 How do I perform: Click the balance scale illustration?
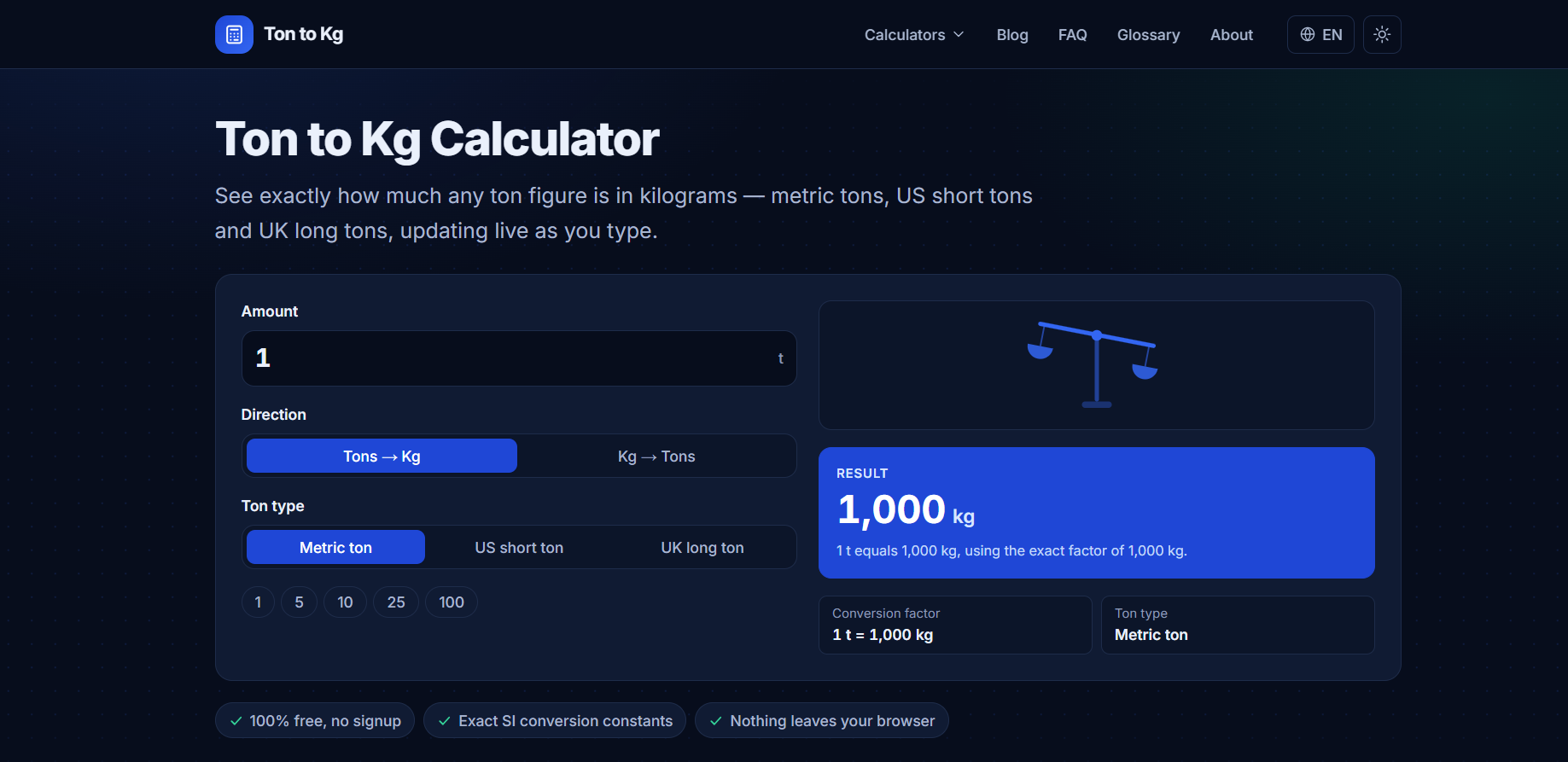pos(1096,364)
